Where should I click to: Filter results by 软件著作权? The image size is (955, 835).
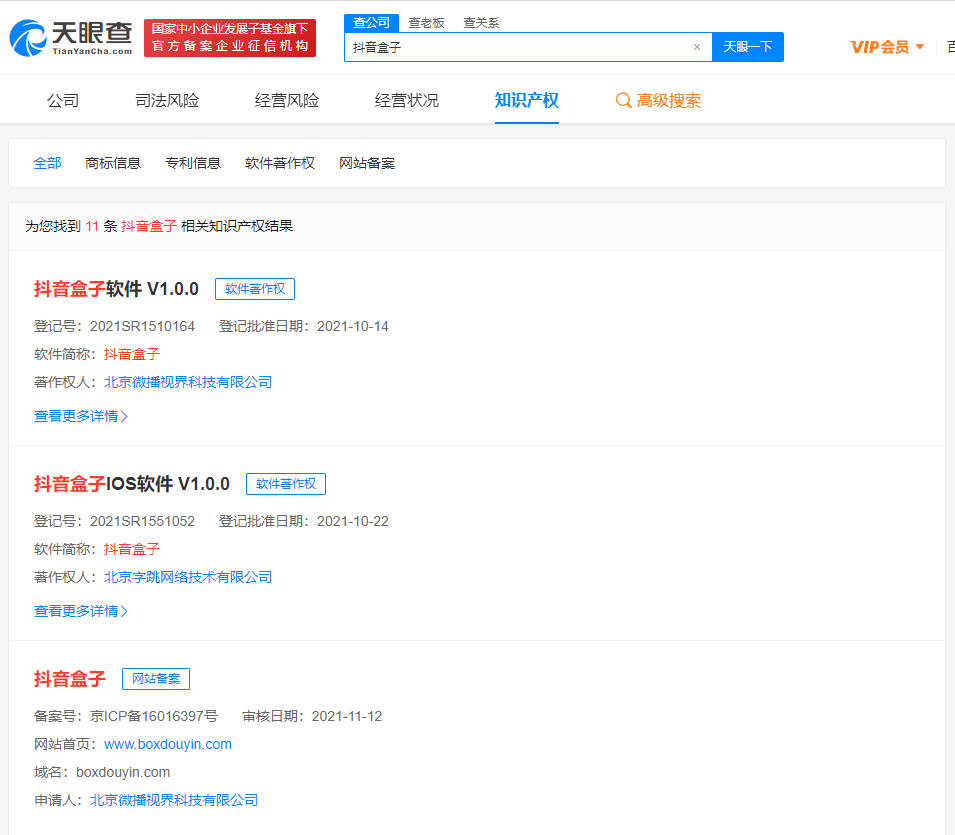click(280, 163)
